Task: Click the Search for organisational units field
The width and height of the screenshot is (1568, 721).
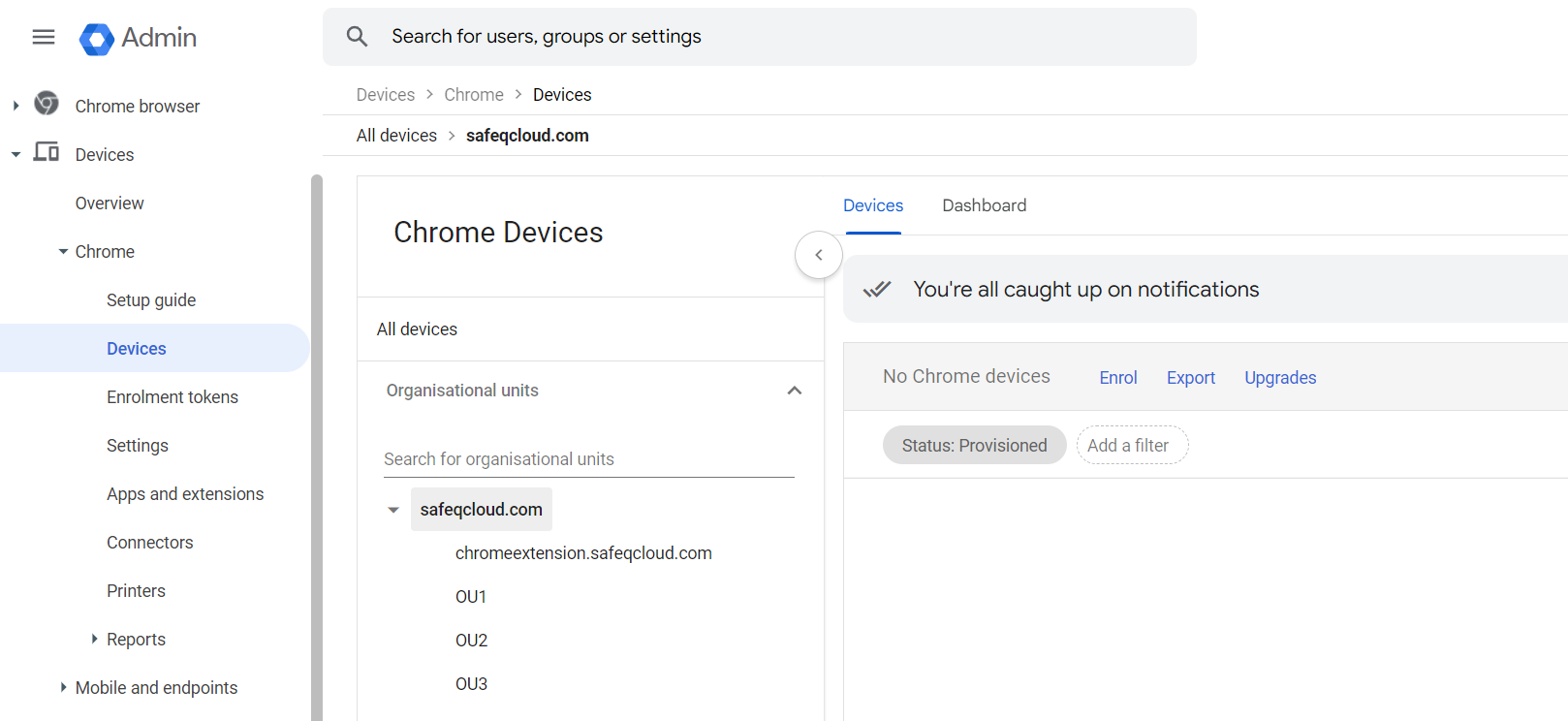Action: tap(587, 459)
